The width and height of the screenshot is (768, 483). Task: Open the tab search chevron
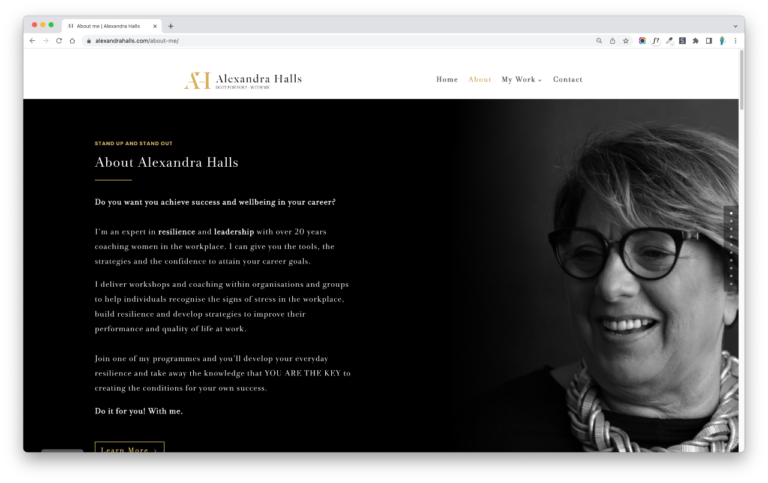(x=735, y=26)
